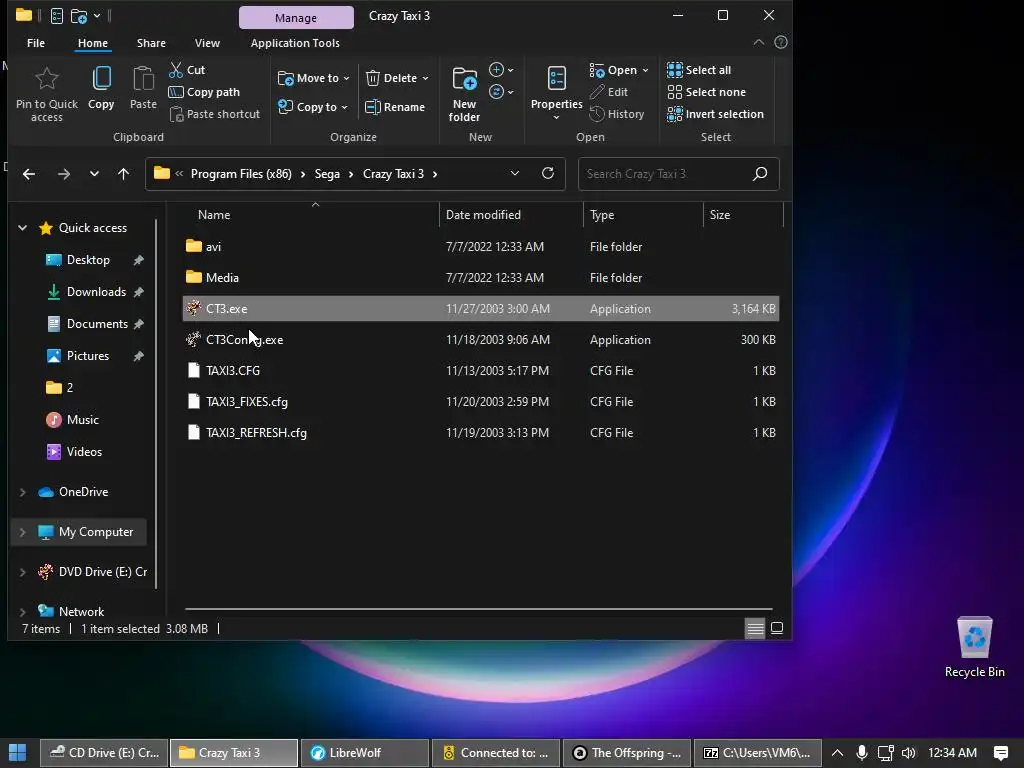Expand My Computer in the navigation pane
This screenshot has height=768, width=1024.
coord(22,532)
